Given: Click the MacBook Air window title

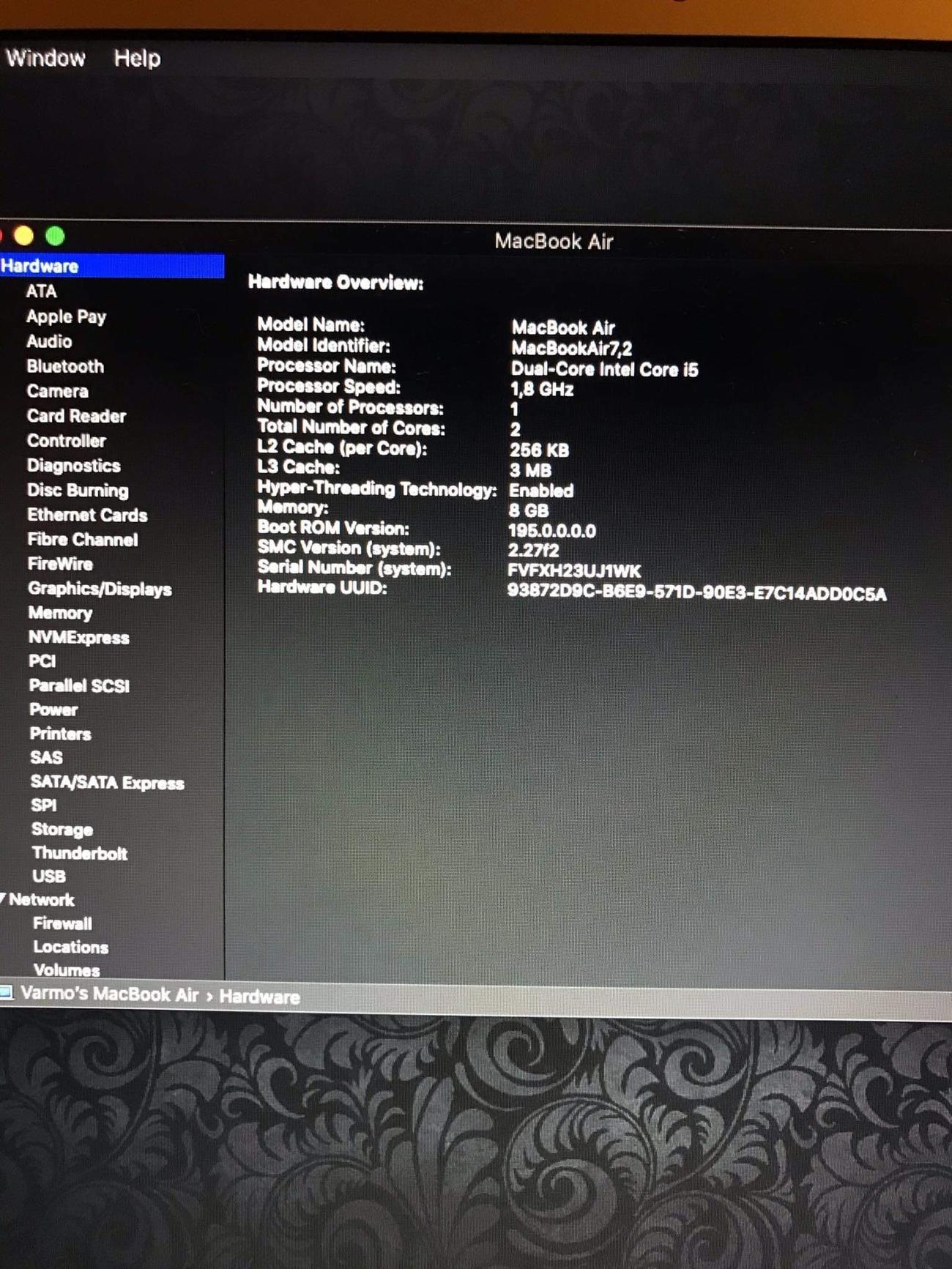Looking at the screenshot, I should 554,241.
